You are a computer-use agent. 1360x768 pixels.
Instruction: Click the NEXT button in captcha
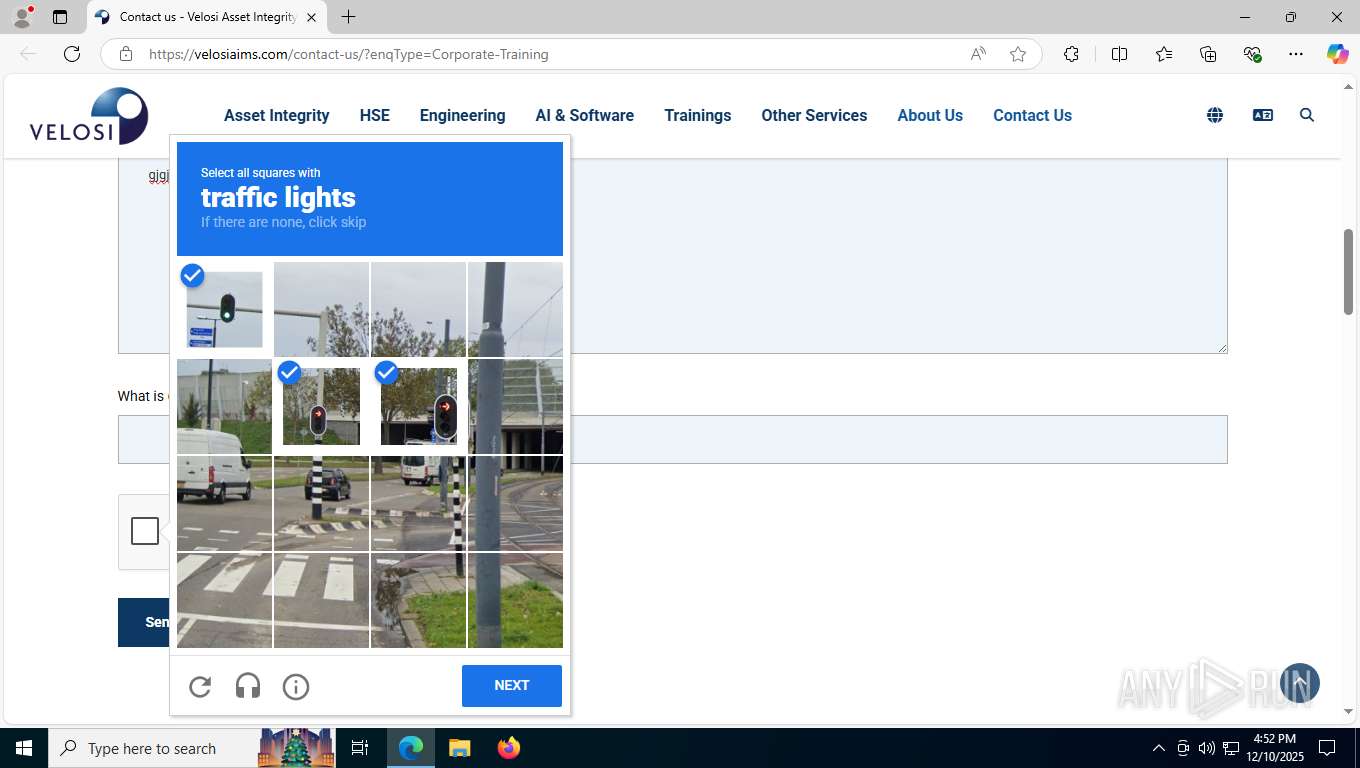point(512,686)
